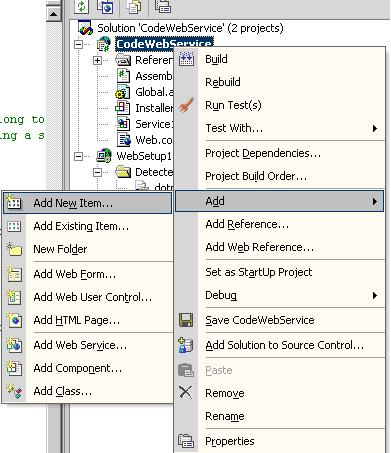Click the Add Existing Item icon
Viewport: 391px width, 453px height.
(14, 226)
